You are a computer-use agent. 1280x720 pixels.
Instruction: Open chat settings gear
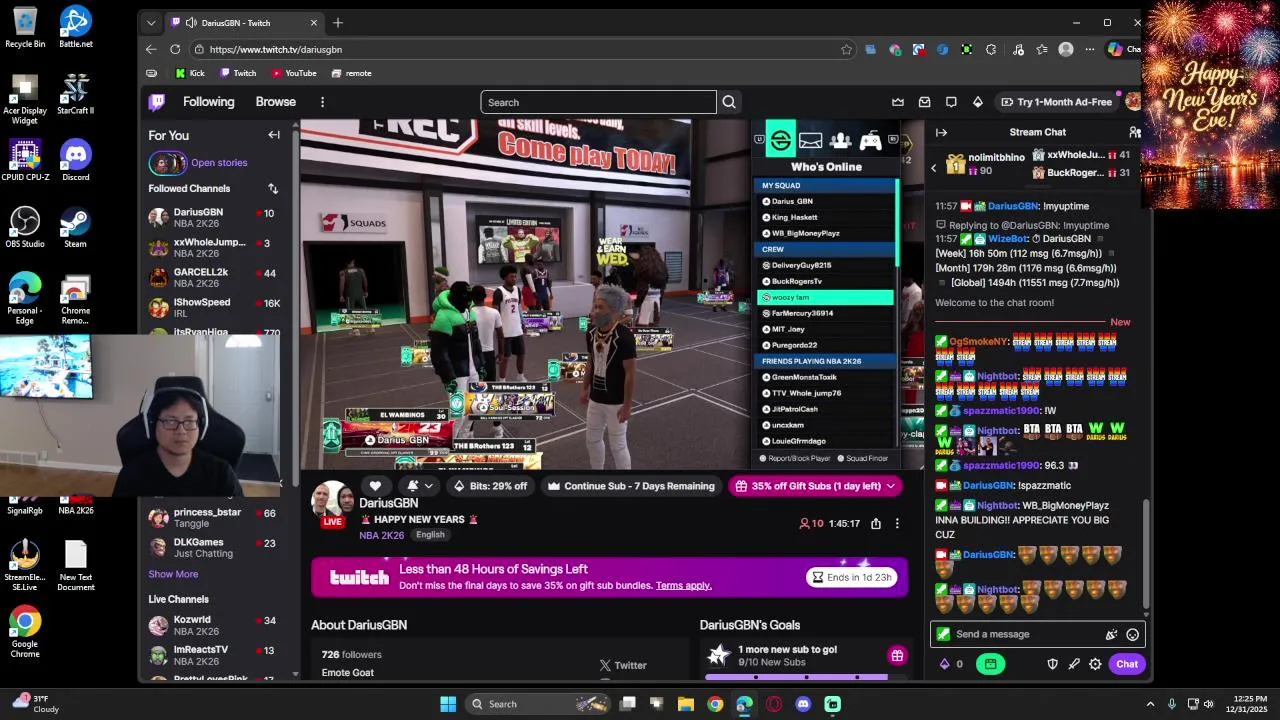click(1095, 664)
